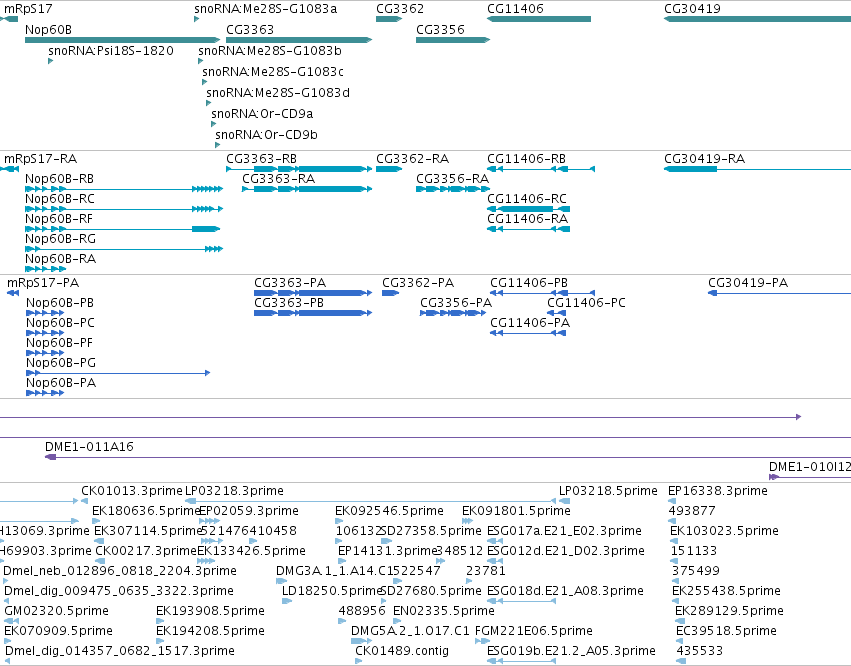Screen dimensions: 851x666
Task: Select Dmel_neb_012896_0818_2204.3prime label
Action: point(120,571)
